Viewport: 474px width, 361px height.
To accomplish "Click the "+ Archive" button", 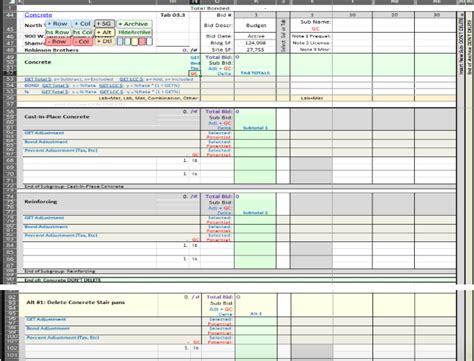I will [x=134, y=24].
